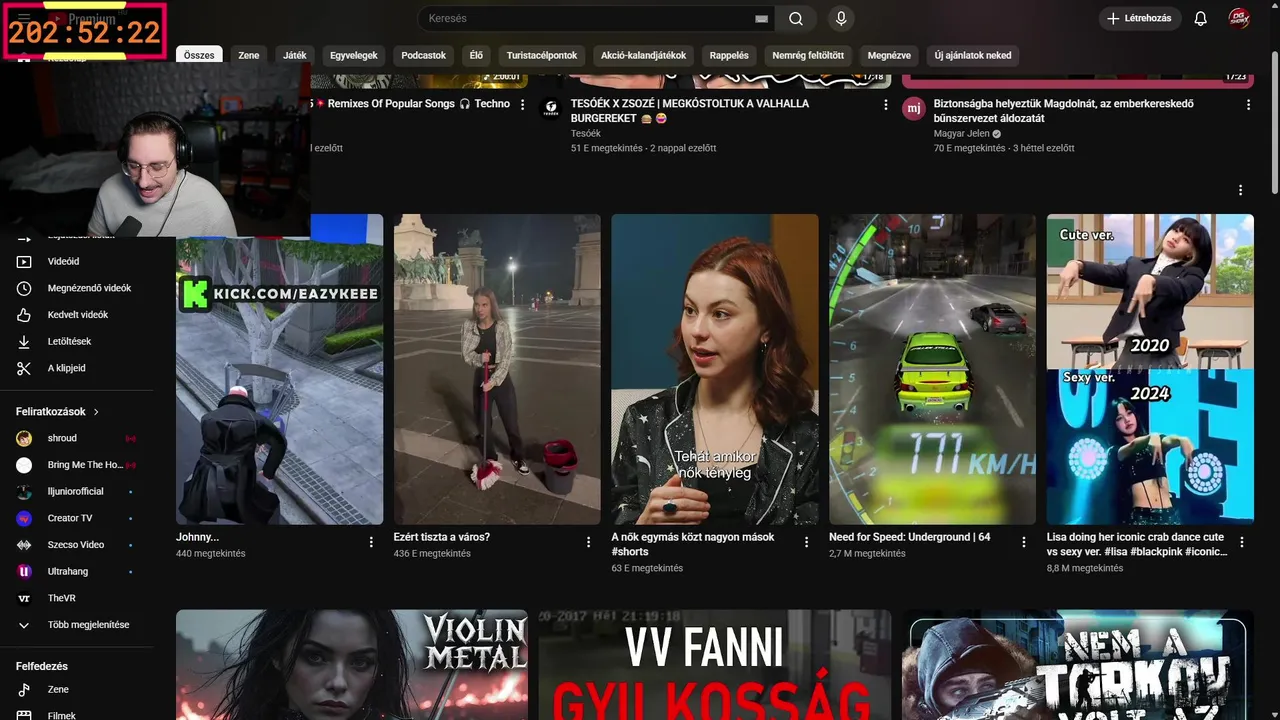Select the Nemrég feltöltött chip
Screen dimensions: 1280x720
(808, 56)
